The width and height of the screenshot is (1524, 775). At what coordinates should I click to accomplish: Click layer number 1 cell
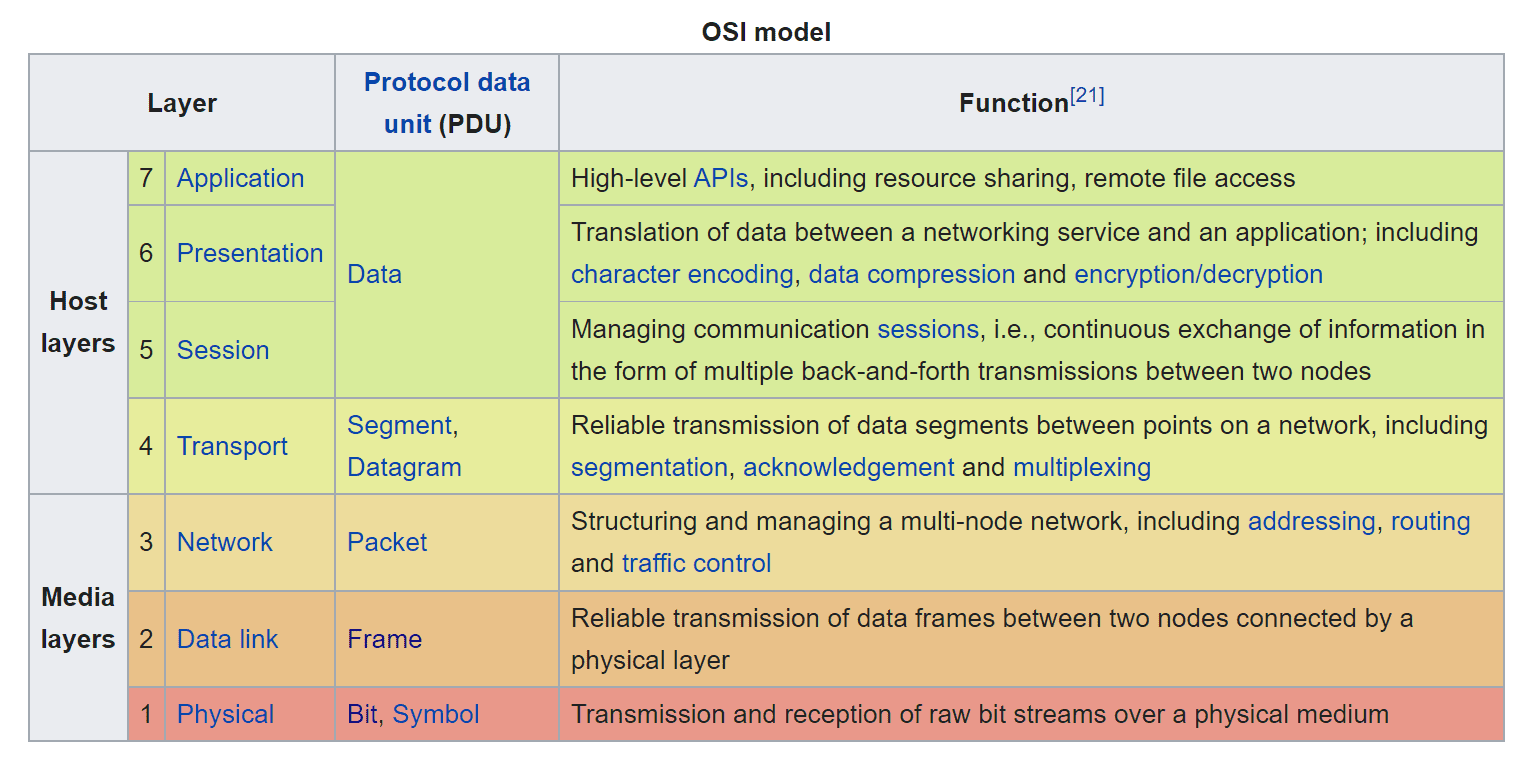tap(146, 714)
